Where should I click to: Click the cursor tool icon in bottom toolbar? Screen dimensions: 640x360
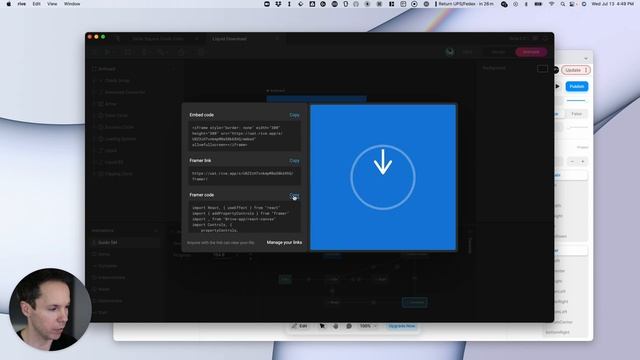click(322, 326)
